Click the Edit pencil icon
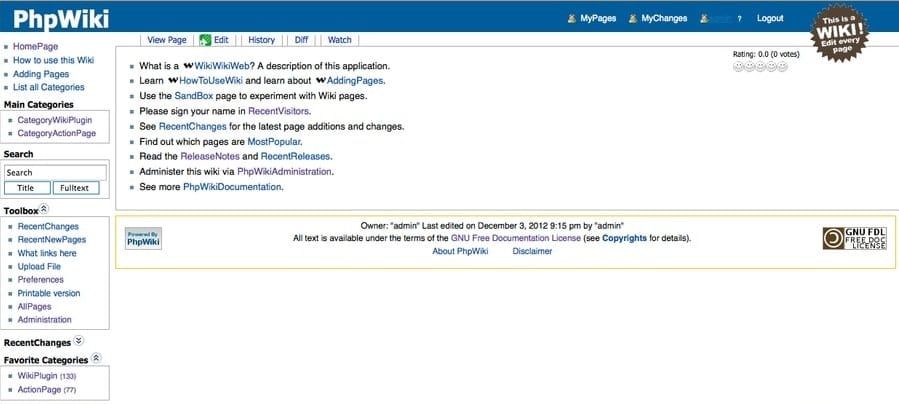The width and height of the screenshot is (899, 404). [204, 40]
